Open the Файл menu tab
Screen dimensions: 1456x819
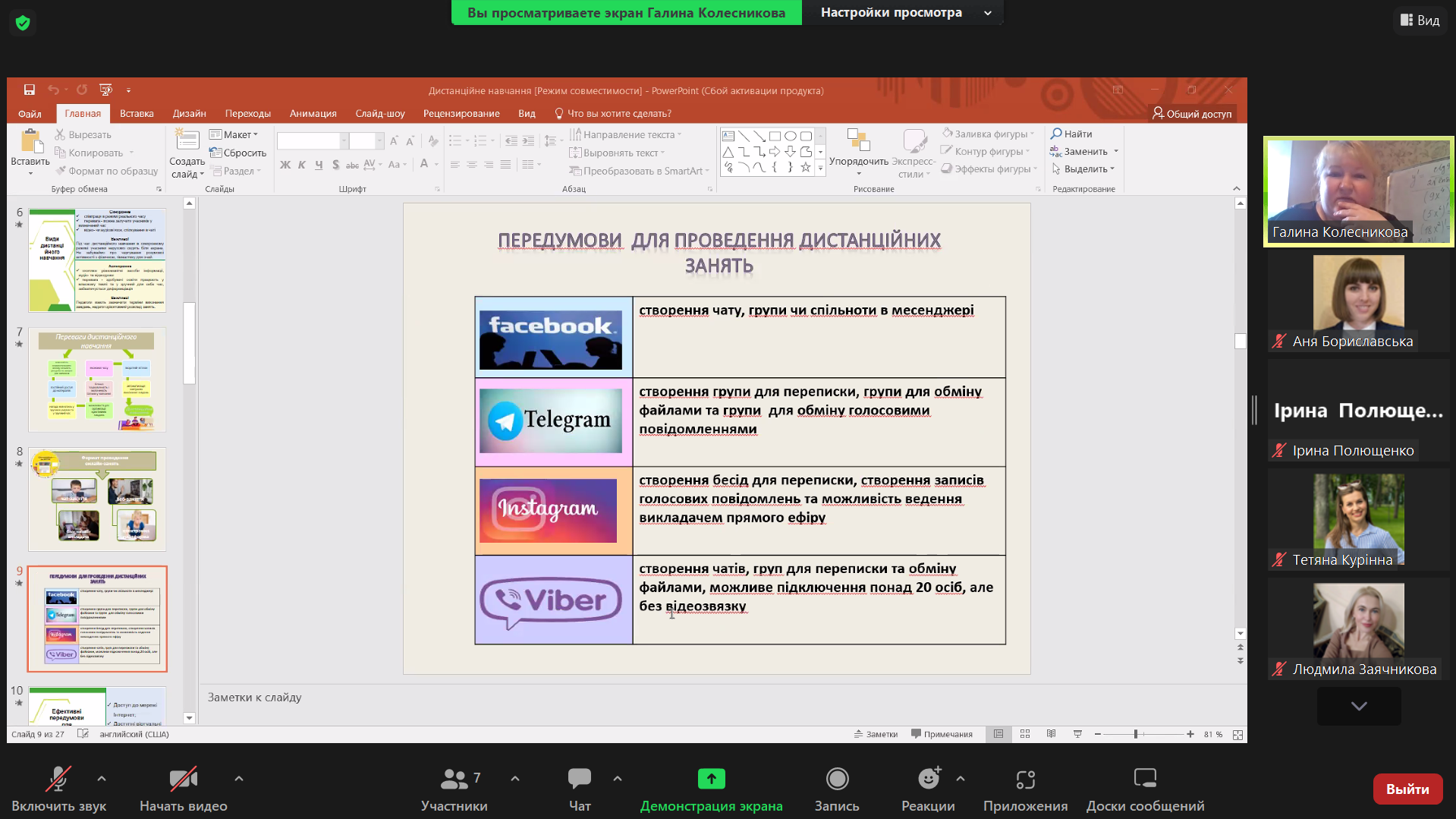30,113
